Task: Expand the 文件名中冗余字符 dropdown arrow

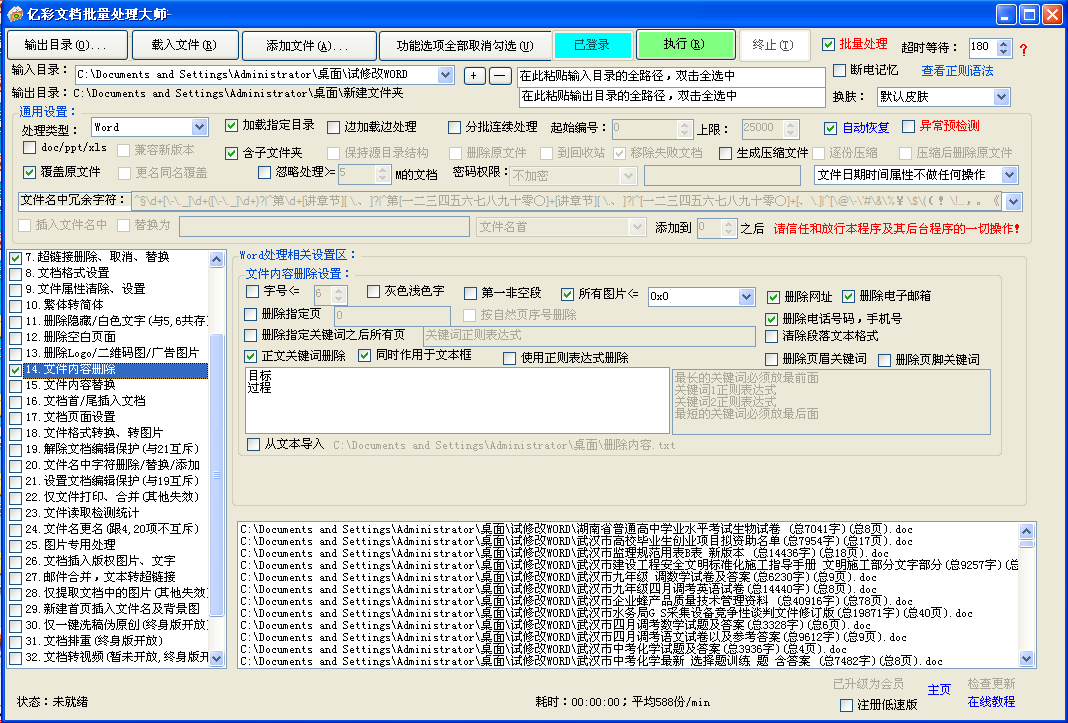Action: 1014,202
